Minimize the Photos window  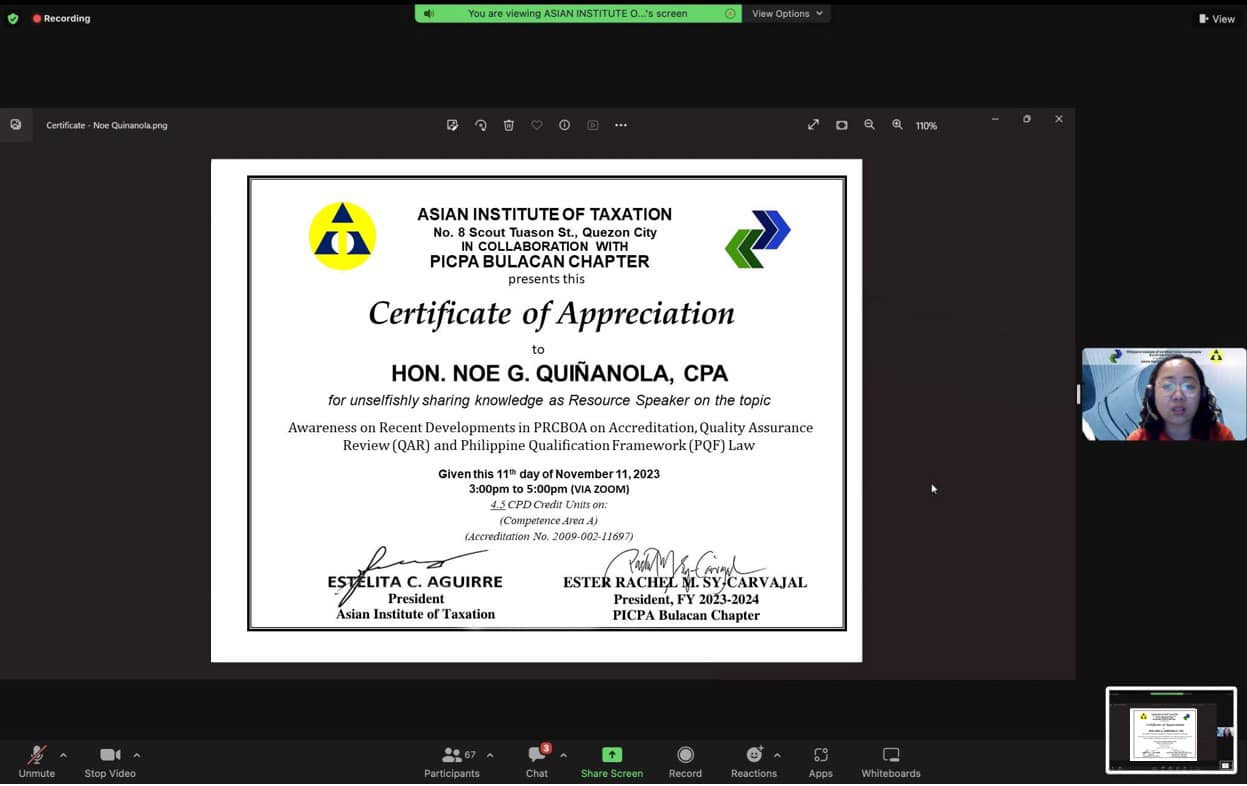[x=995, y=119]
